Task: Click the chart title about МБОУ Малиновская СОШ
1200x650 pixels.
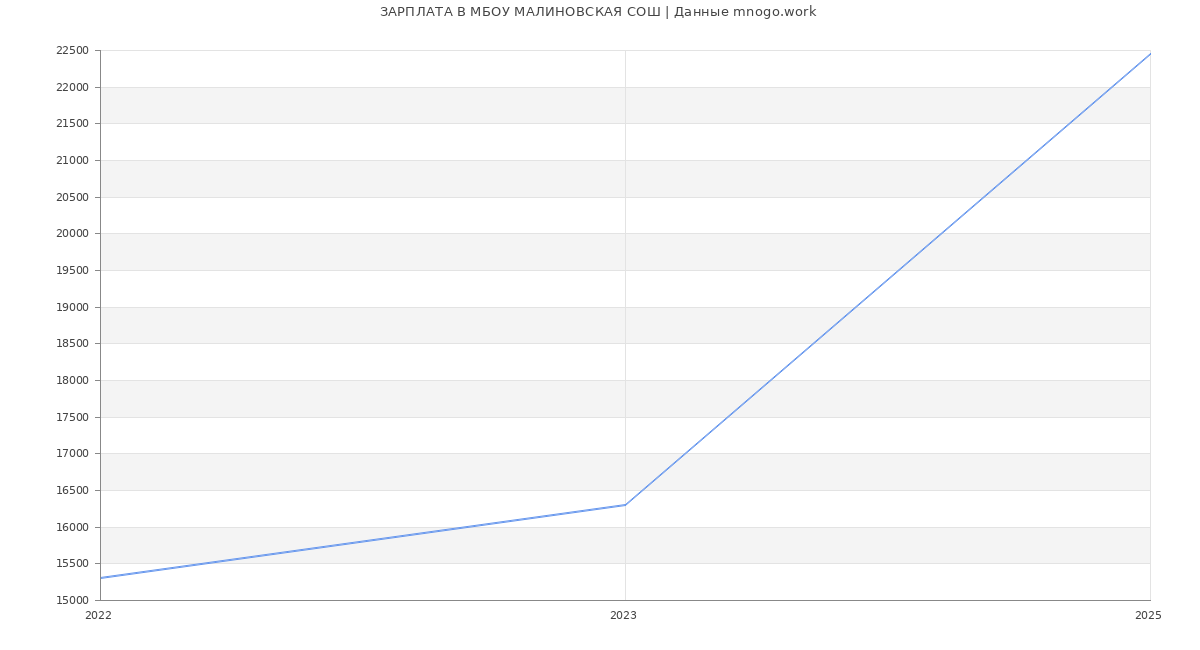Action: click(x=598, y=12)
